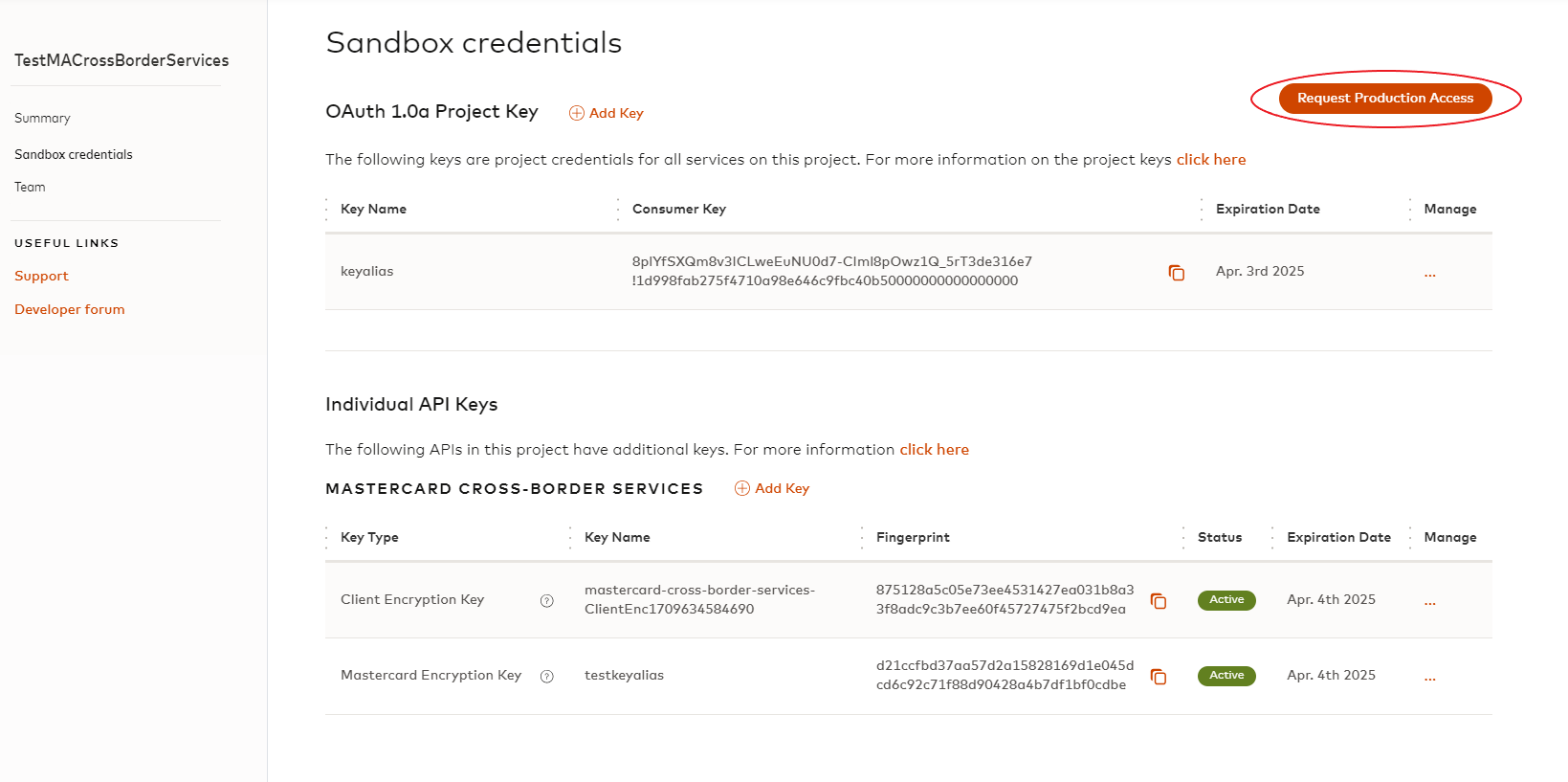Screen dimensions: 1568x782
Task: Copy Mastercard Encryption Key fingerprint
Action: pos(1159,677)
